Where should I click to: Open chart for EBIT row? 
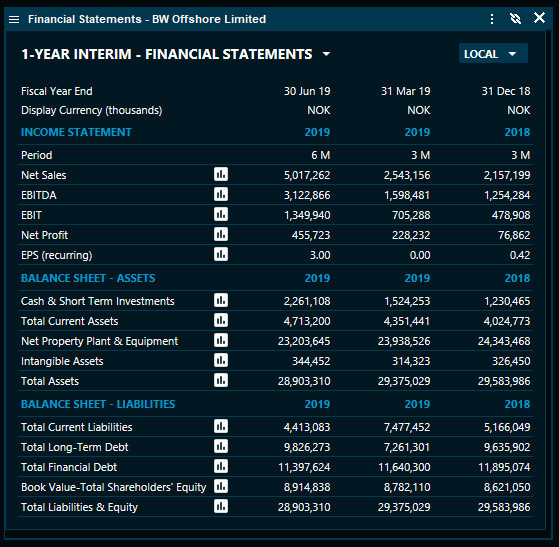[221, 214]
